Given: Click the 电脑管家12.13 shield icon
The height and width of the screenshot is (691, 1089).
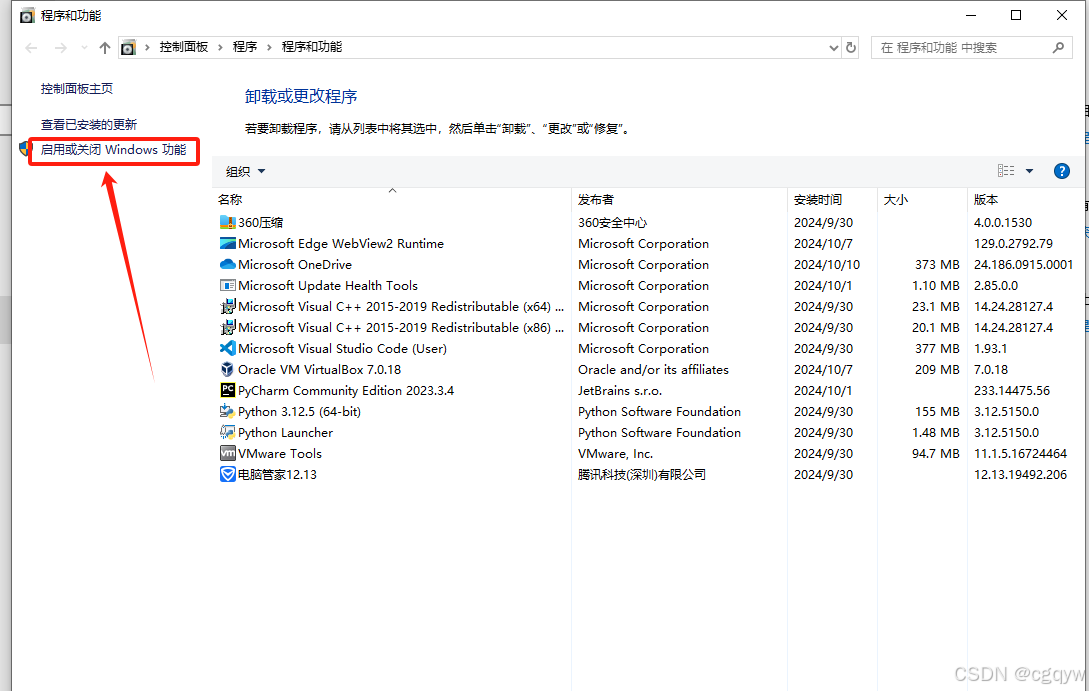Looking at the screenshot, I should pos(227,474).
